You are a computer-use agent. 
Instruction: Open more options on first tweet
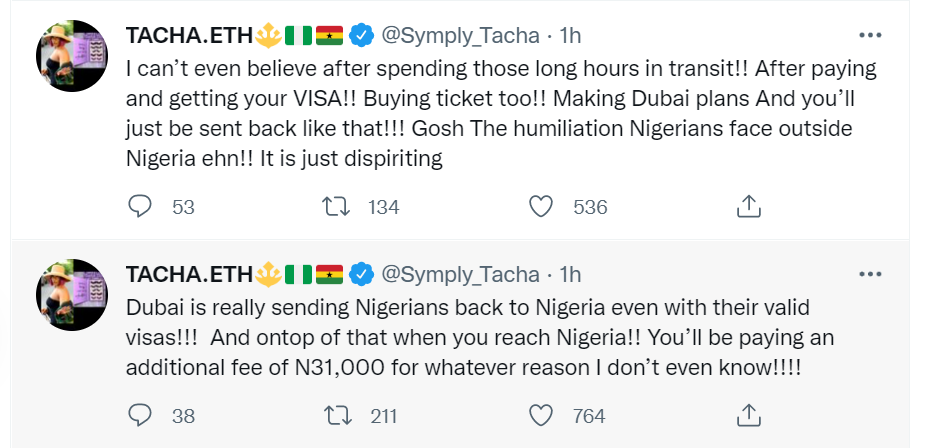[871, 35]
